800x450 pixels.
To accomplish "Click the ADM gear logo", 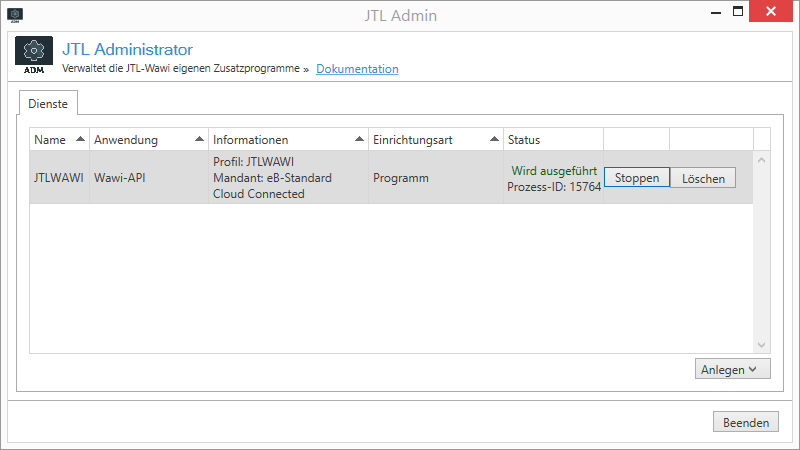I will 34,56.
